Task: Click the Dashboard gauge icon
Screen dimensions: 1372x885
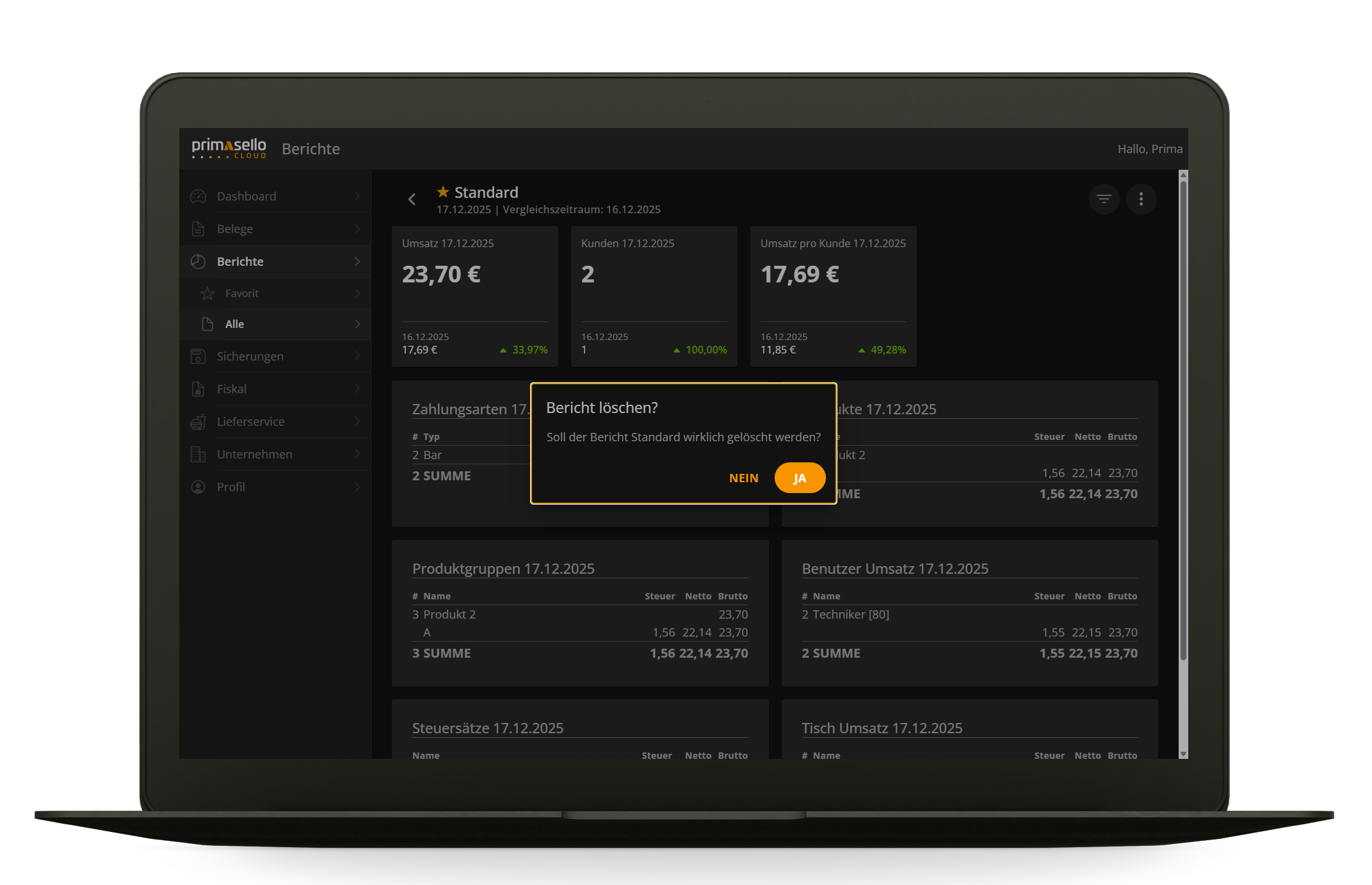Action: [x=198, y=197]
